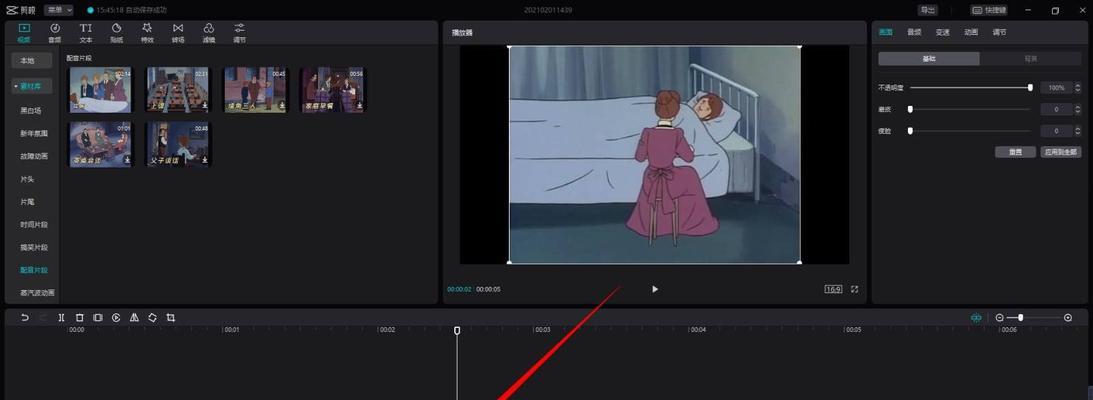Viewport: 1093px width, 400px height.
Task: Open the 音频 (audio) tab
Action: click(54, 32)
